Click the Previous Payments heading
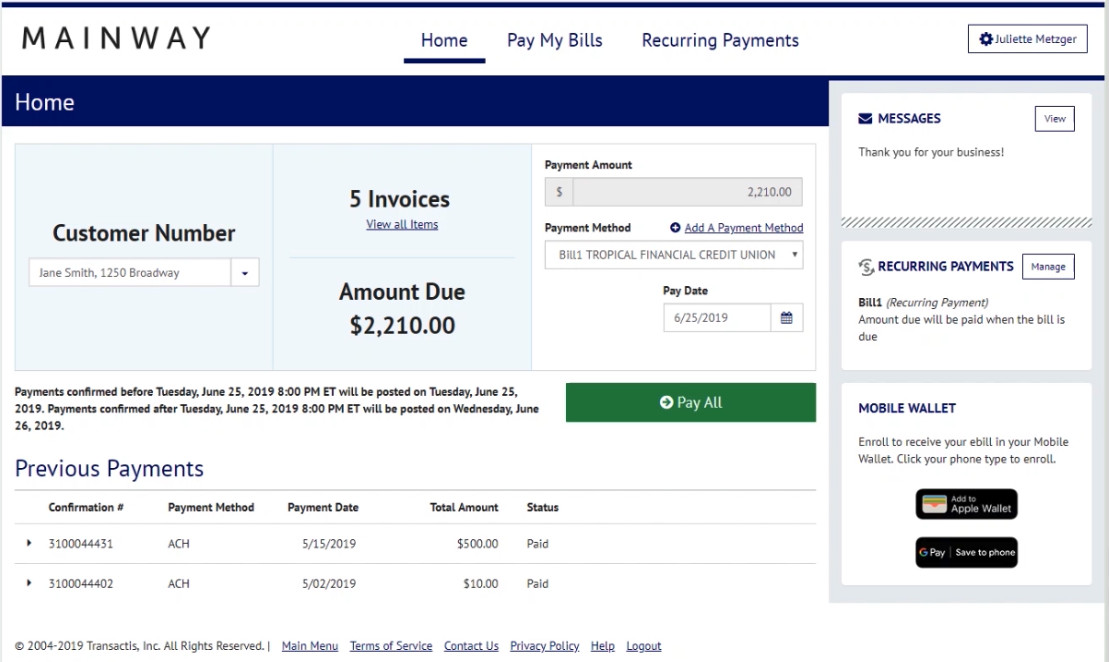Screen dimensions: 1109x662 click(x=110, y=468)
